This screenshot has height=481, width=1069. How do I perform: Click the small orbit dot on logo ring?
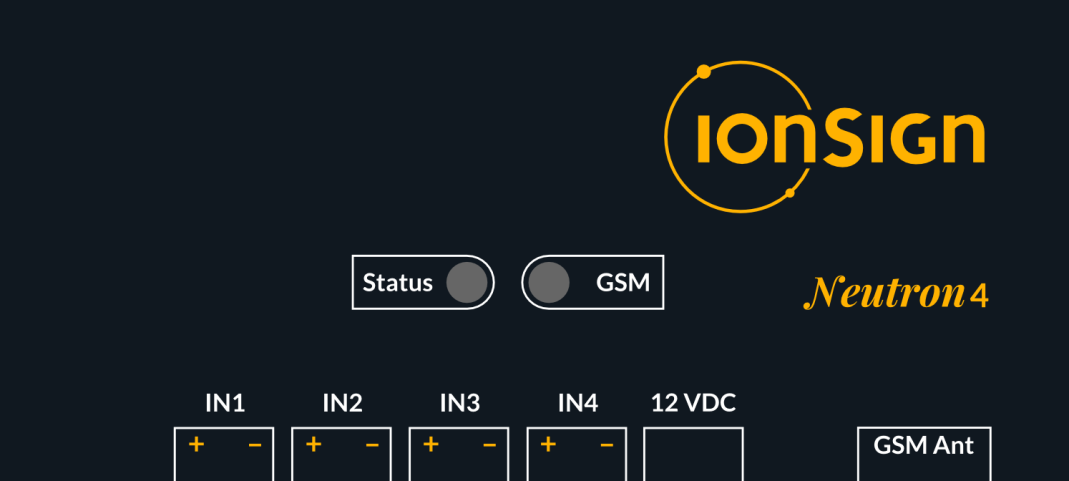790,193
